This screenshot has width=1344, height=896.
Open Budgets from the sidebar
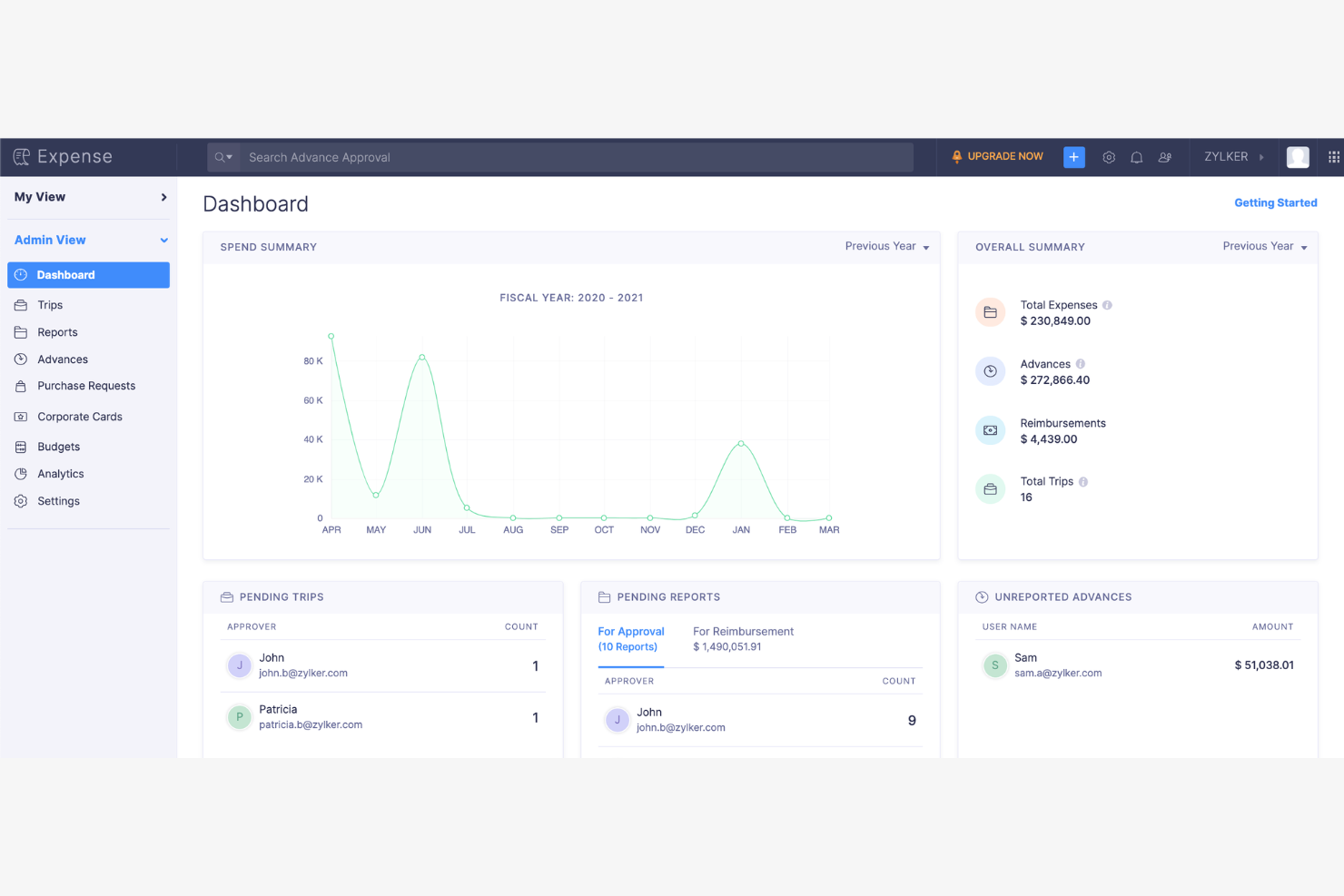(x=58, y=447)
